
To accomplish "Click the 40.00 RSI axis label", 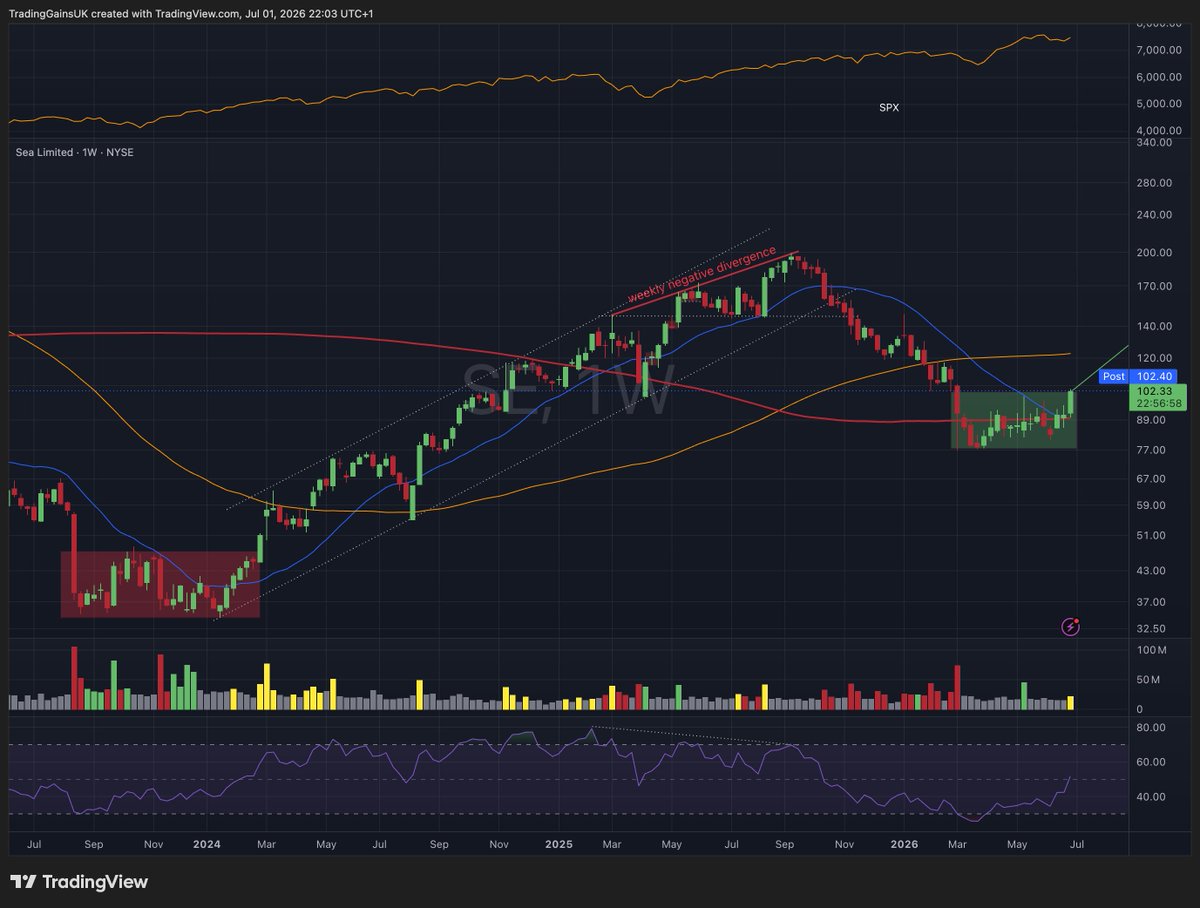I will pos(1152,797).
